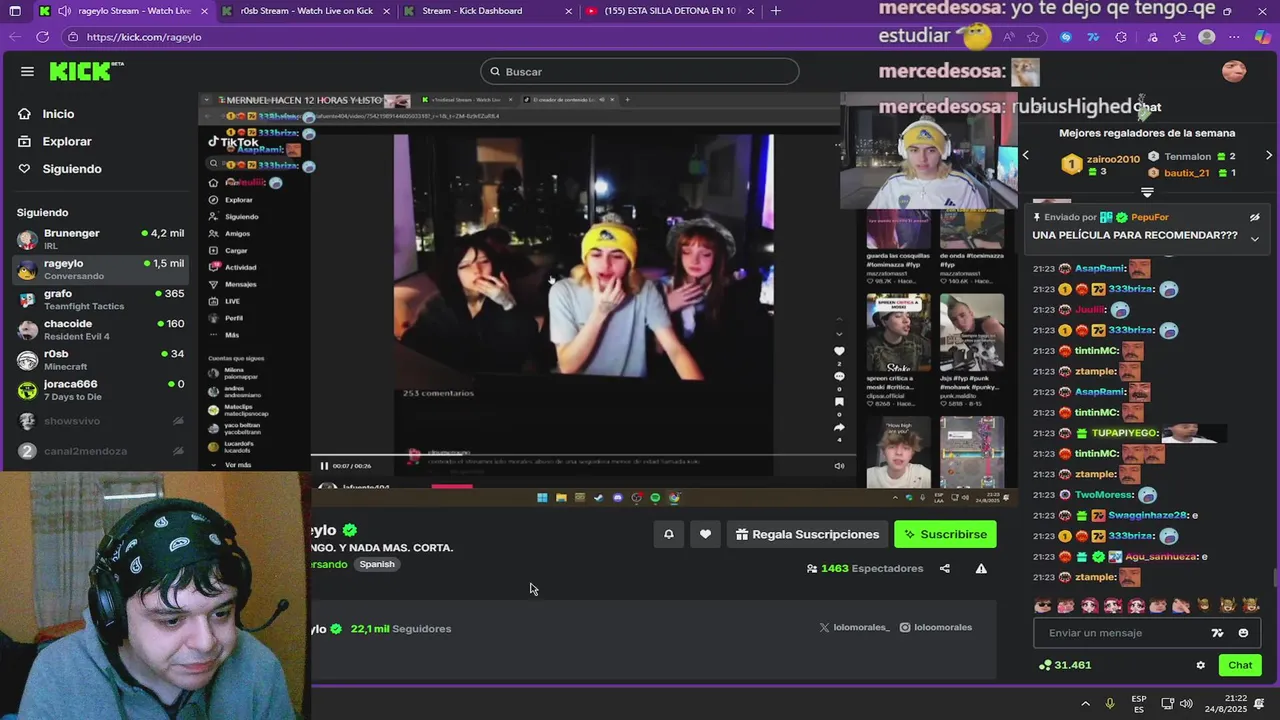1280x720 pixels.
Task: Open the 31.461 channel points balance
Action: click(x=1065, y=665)
